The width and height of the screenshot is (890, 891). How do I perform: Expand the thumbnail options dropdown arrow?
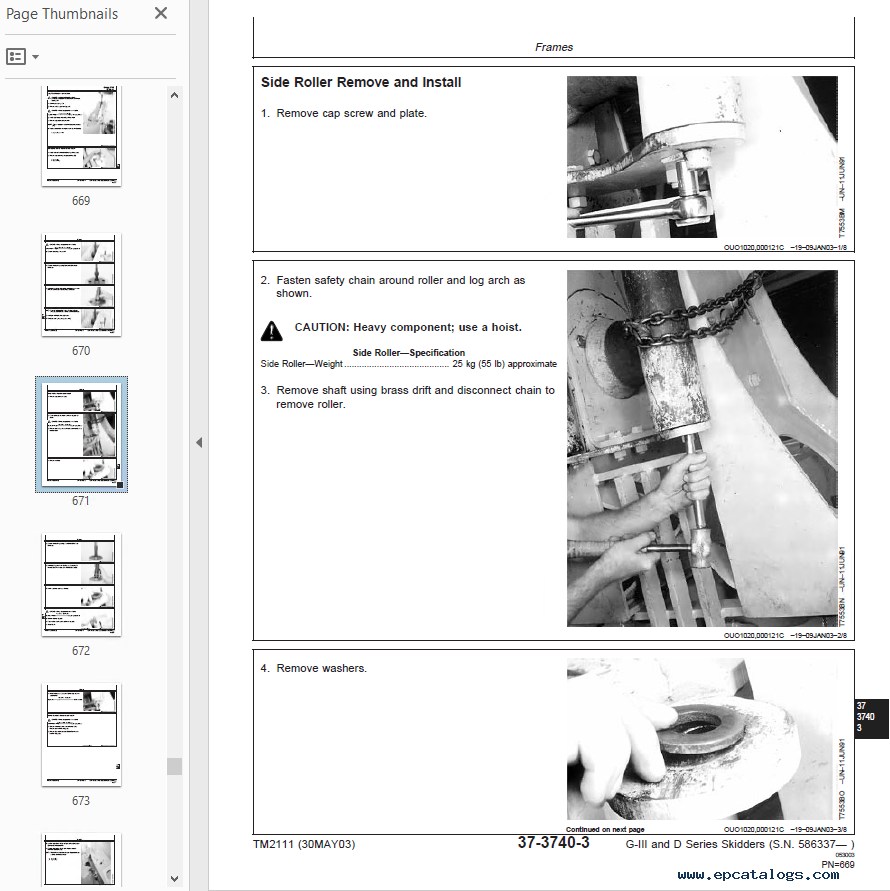35,57
